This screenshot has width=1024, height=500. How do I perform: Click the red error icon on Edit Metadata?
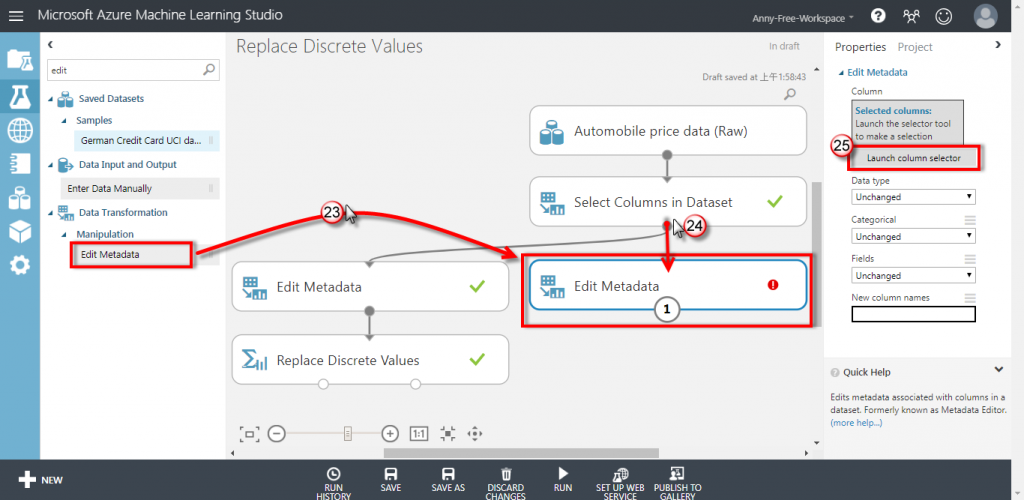(773, 285)
